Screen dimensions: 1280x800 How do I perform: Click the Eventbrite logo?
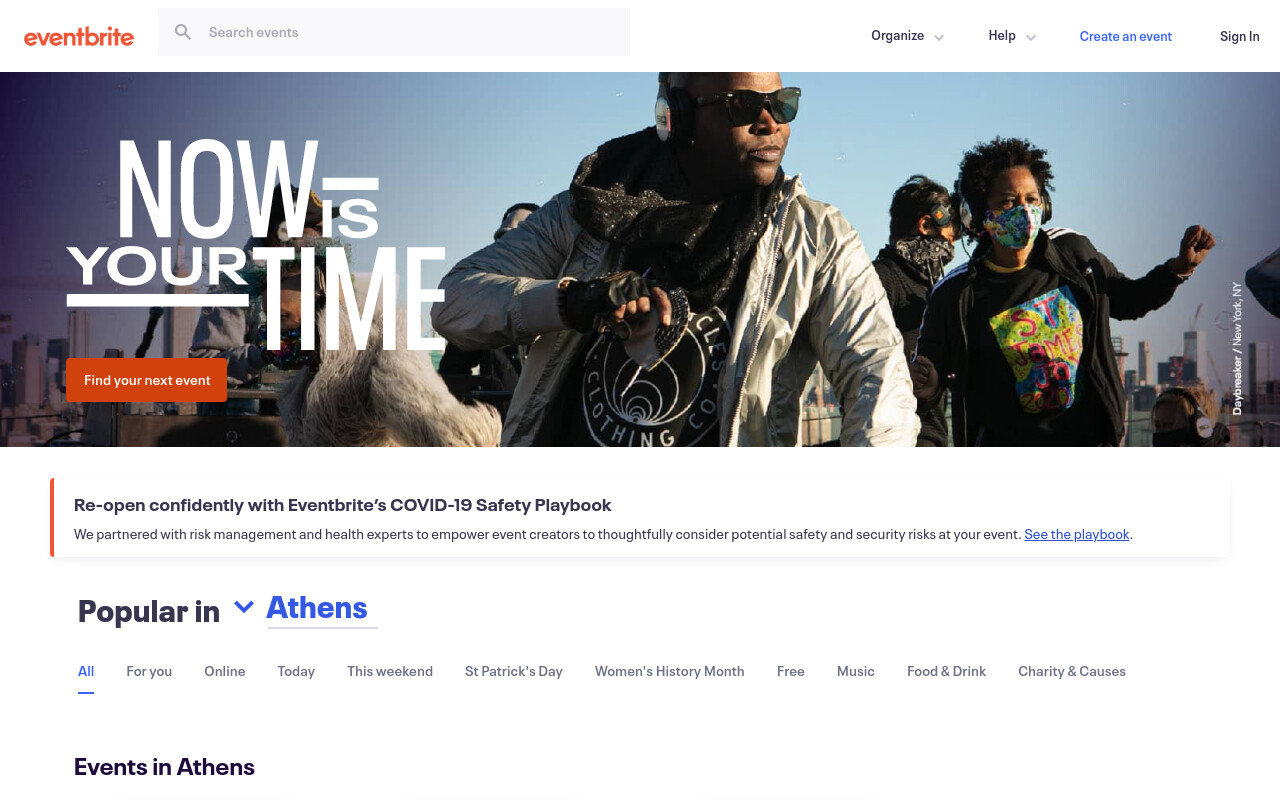pos(79,37)
